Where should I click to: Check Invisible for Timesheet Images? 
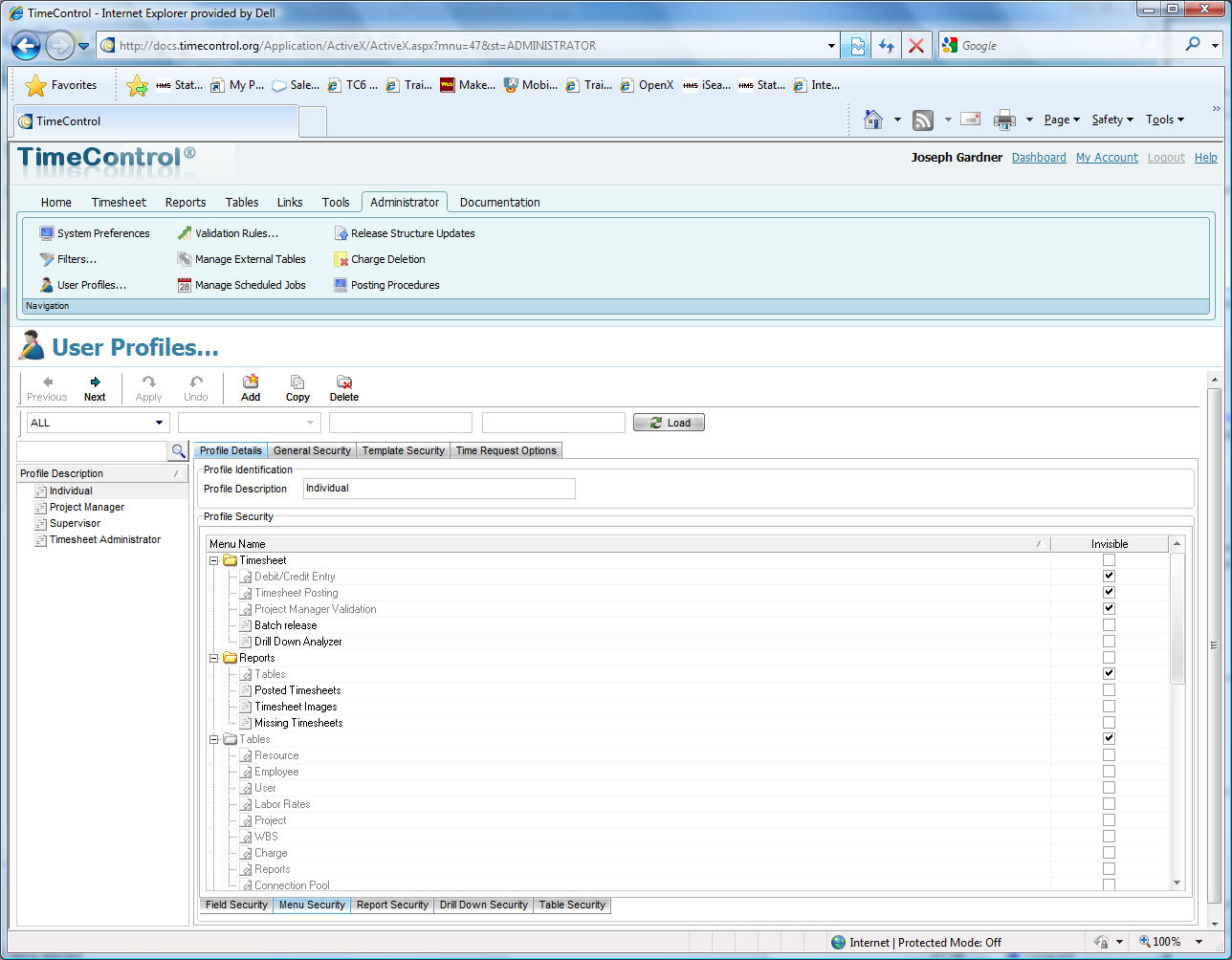tap(1109, 706)
